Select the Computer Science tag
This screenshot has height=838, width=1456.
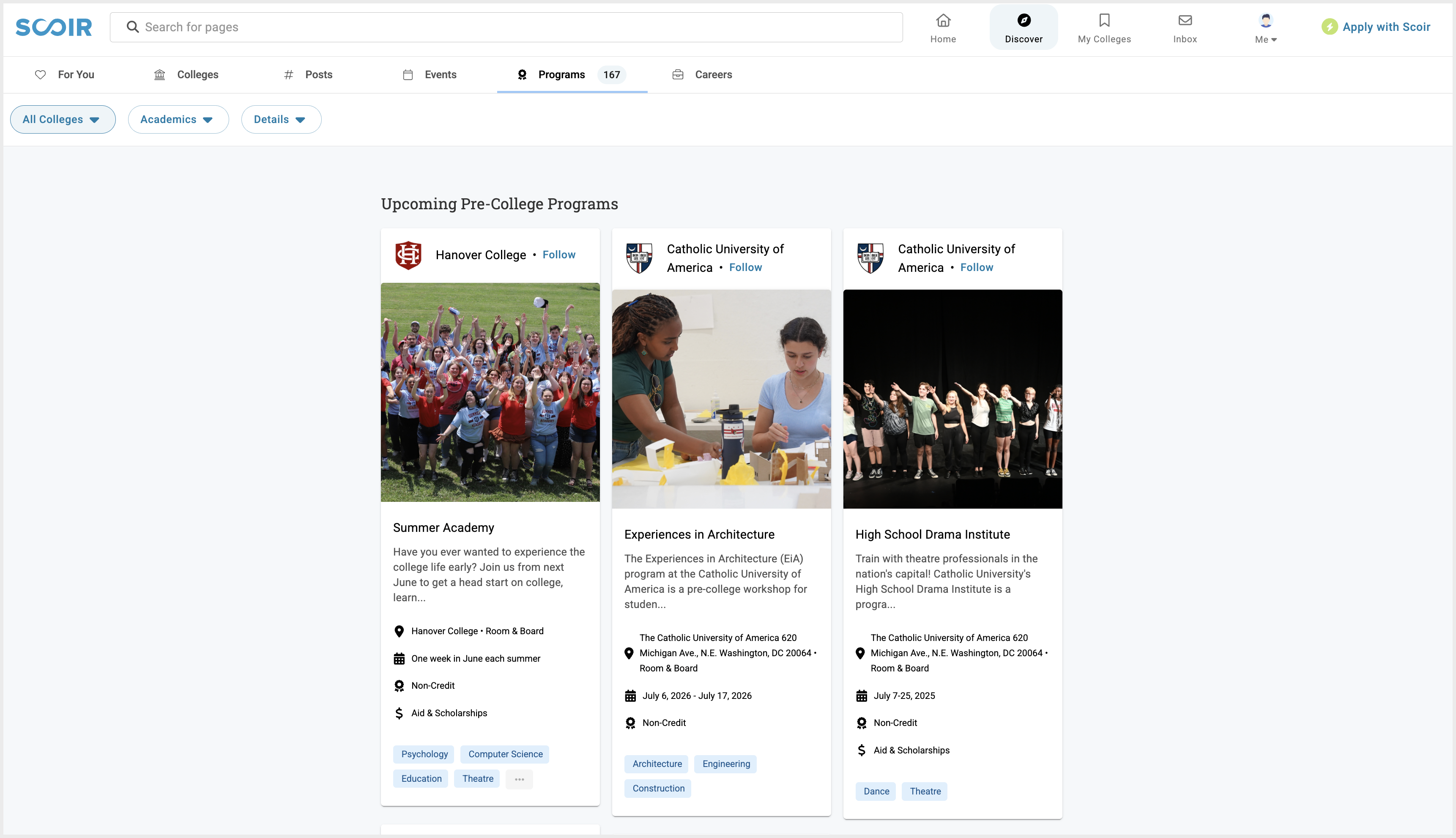pyautogui.click(x=505, y=754)
